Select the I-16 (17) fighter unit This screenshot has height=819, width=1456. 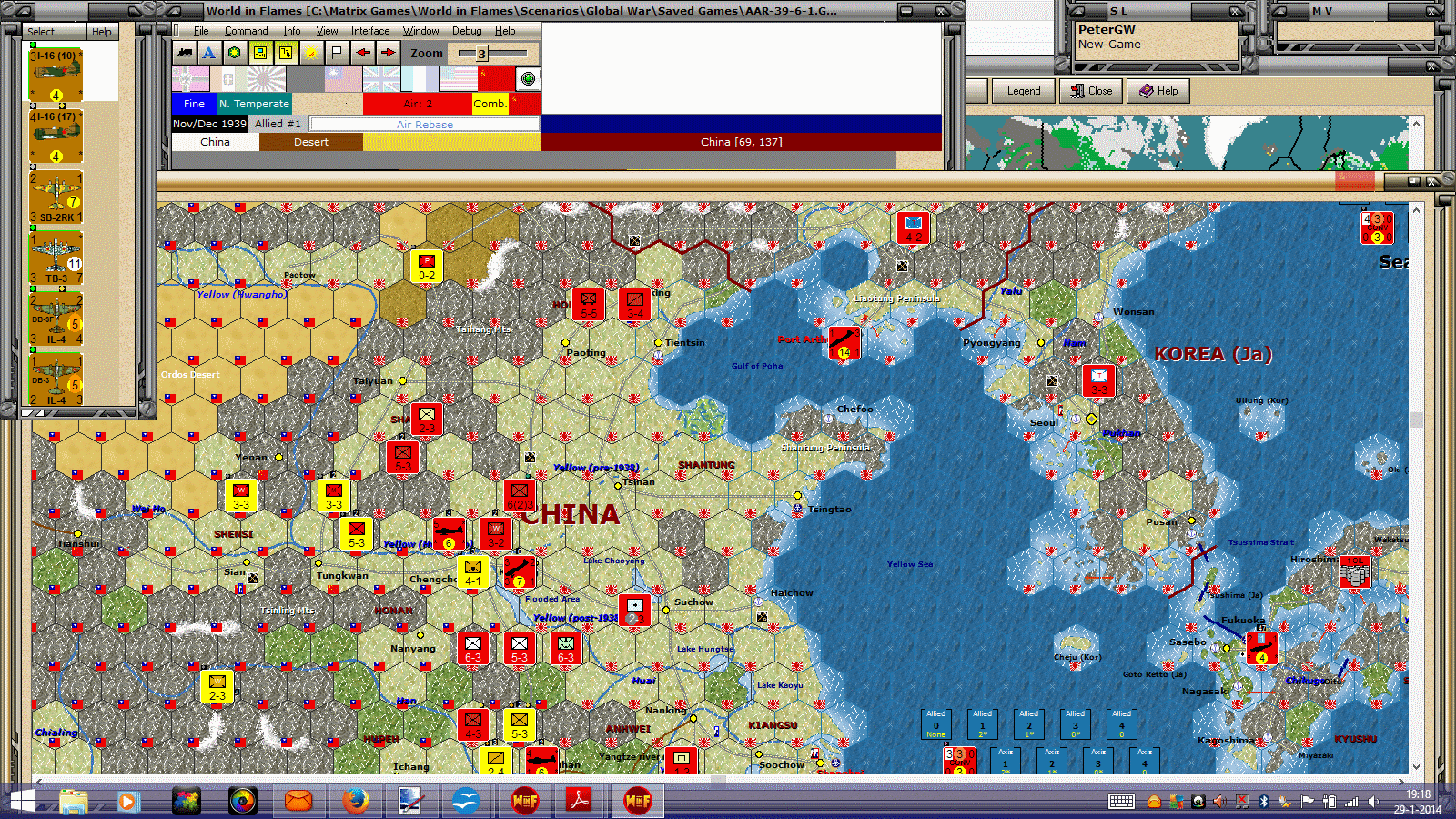(x=56, y=136)
